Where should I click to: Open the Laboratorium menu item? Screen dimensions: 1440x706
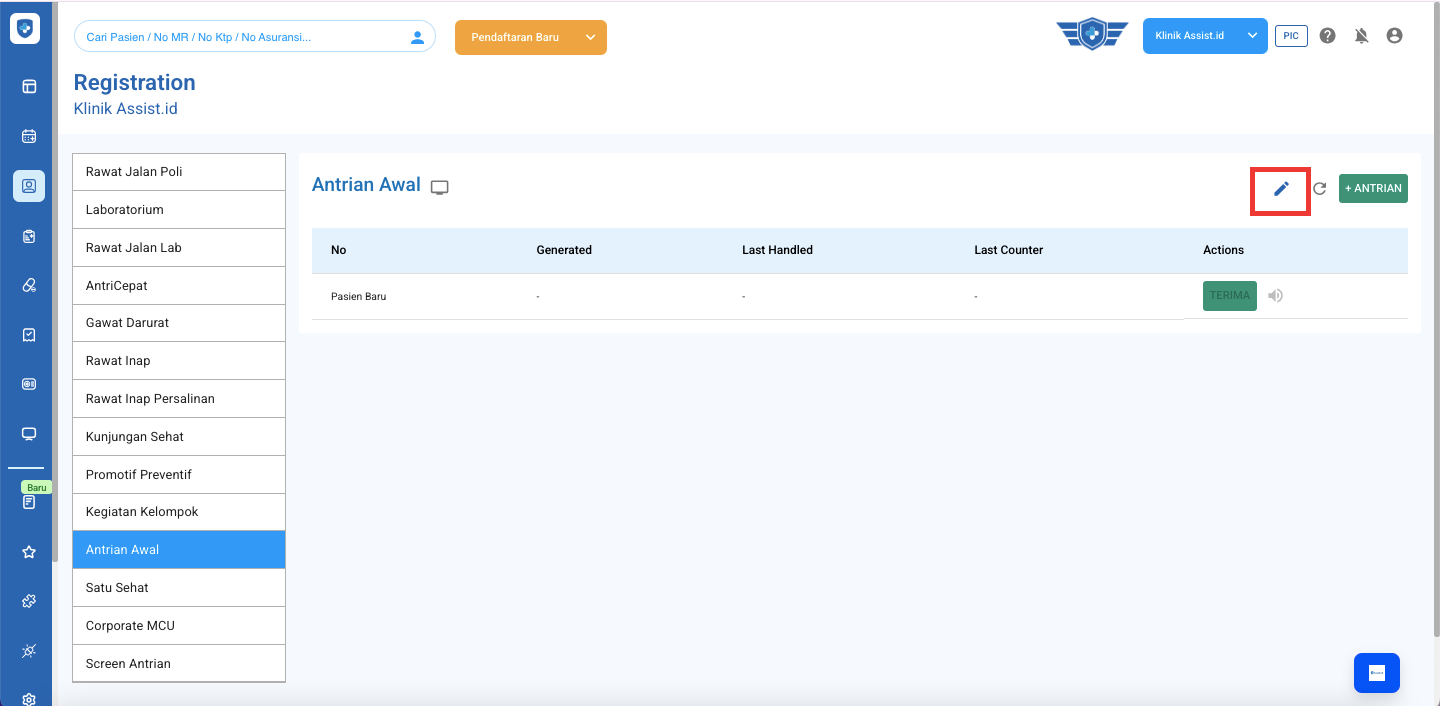[x=179, y=210]
